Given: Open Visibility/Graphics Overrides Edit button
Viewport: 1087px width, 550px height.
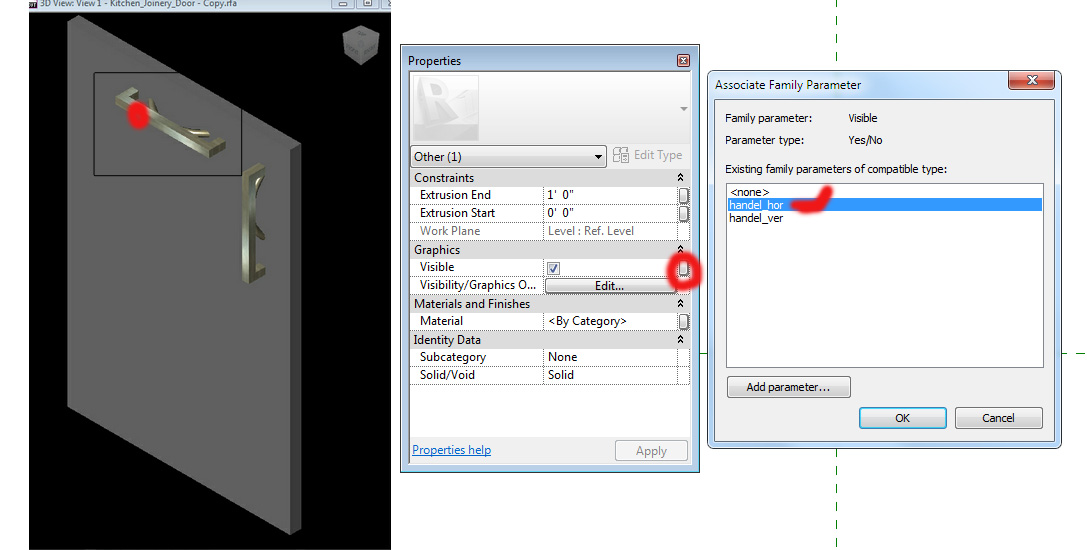Looking at the screenshot, I should tap(609, 286).
